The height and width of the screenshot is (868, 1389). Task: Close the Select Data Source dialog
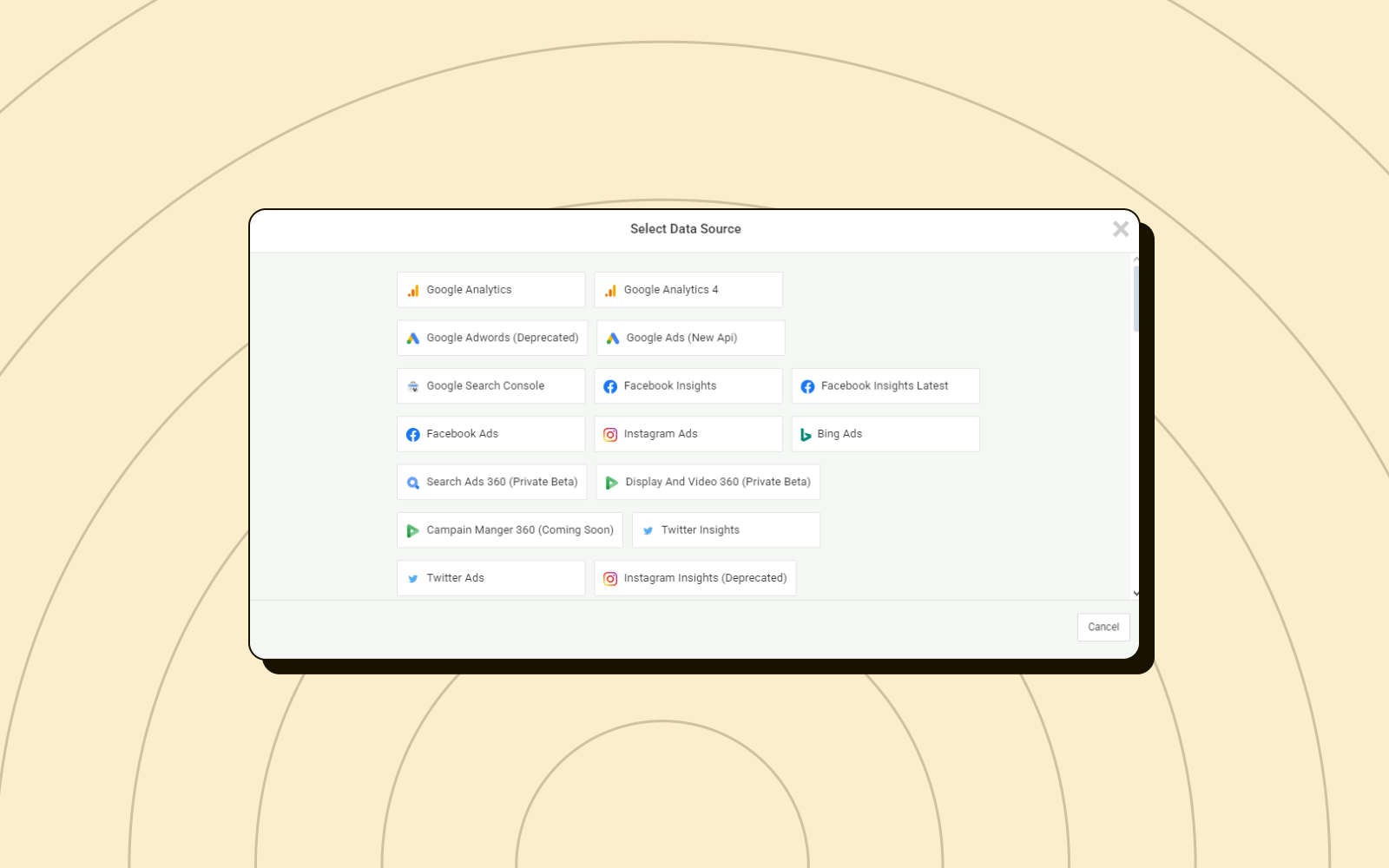(1121, 229)
